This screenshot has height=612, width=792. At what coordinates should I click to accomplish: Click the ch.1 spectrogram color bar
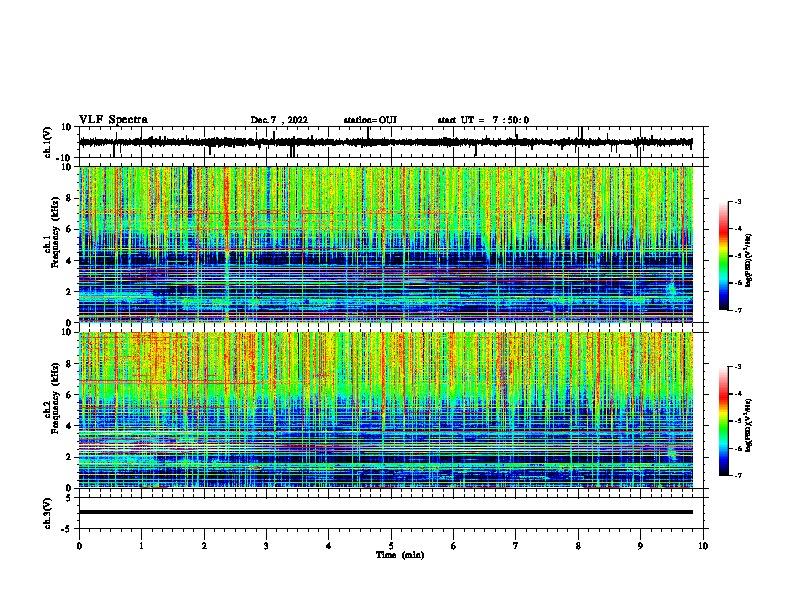coord(724,256)
